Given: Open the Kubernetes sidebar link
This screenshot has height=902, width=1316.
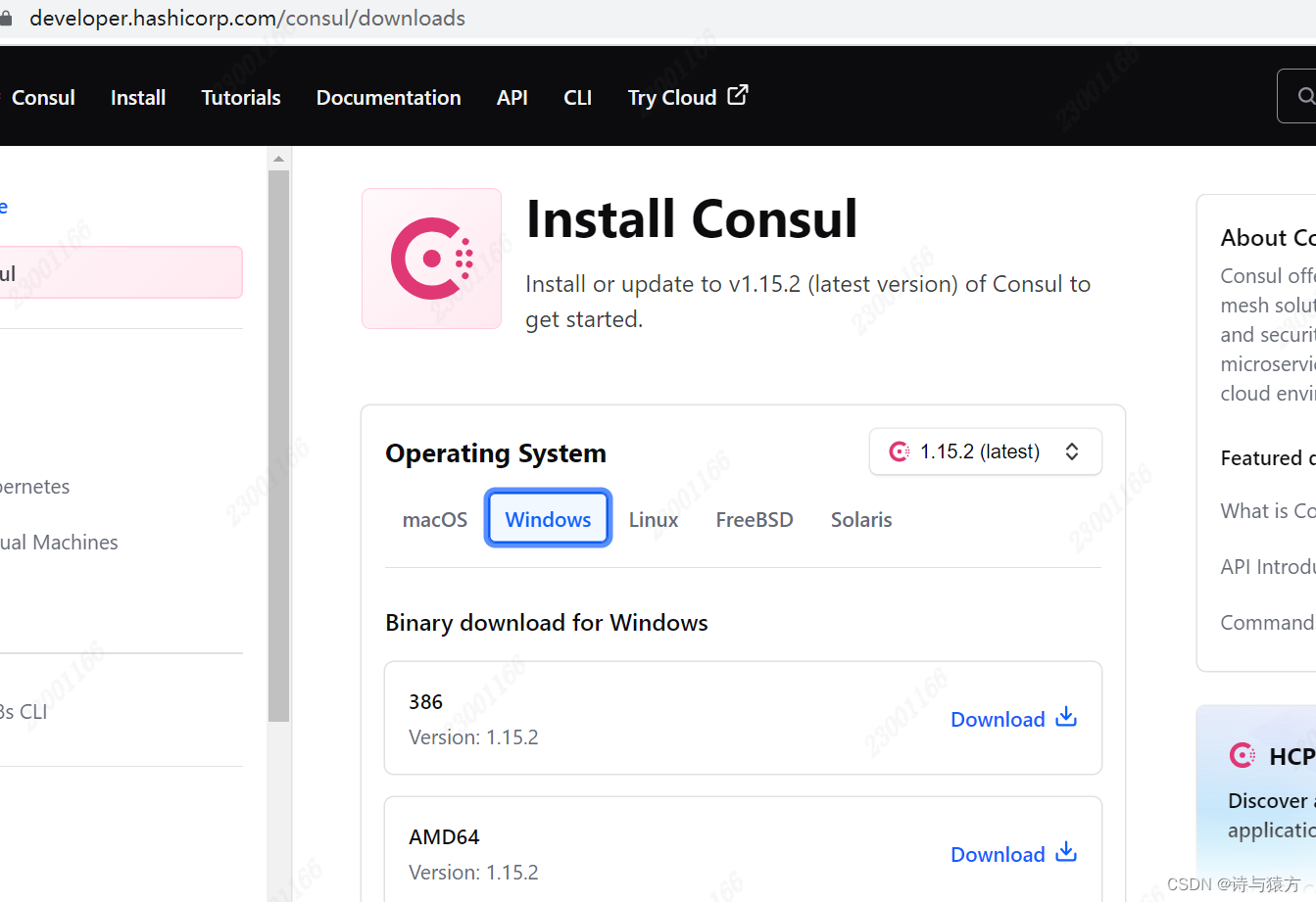Looking at the screenshot, I should (x=34, y=487).
